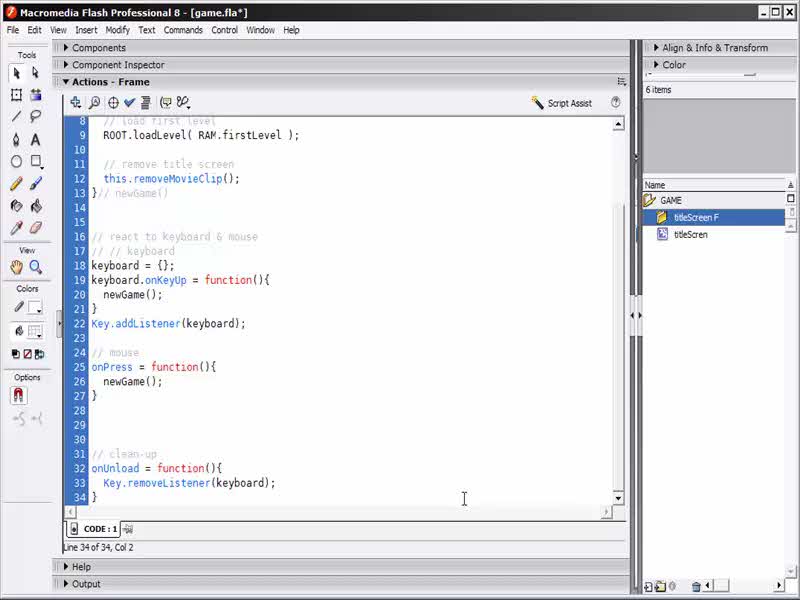Screen dimensions: 800x600
Task: Click the Check Syntax checkmark icon
Action: pos(129,102)
